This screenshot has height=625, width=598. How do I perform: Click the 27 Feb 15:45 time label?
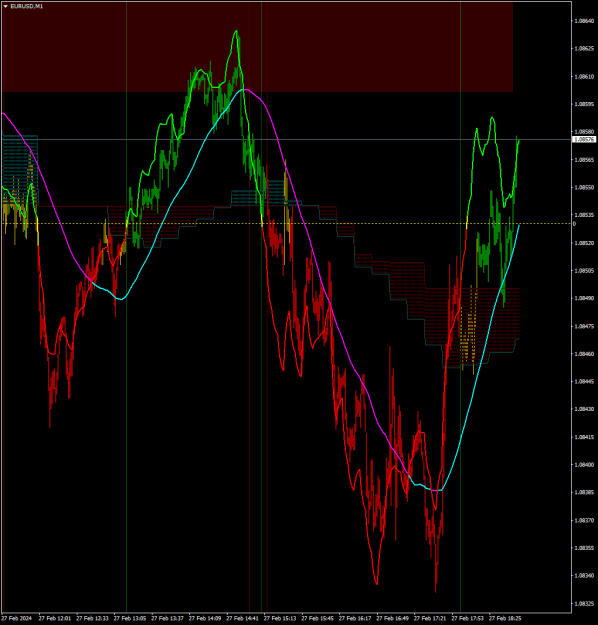coord(317,619)
